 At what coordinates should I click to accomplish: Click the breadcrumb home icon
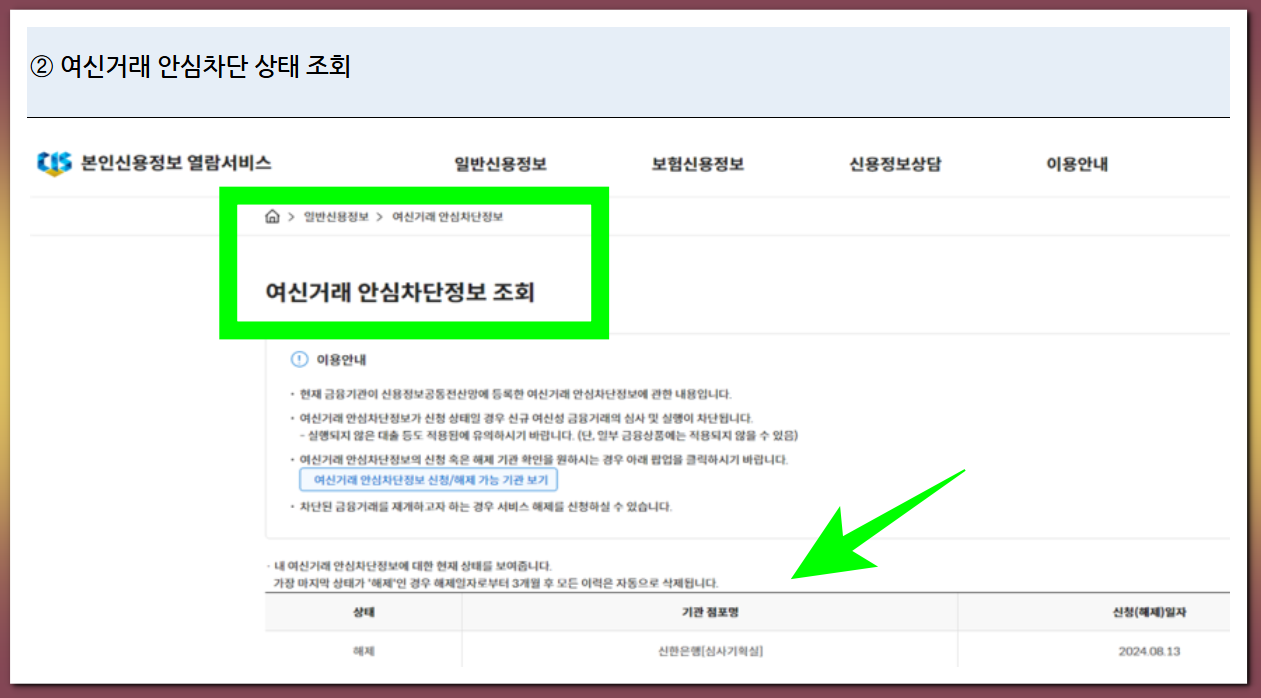coord(271,214)
